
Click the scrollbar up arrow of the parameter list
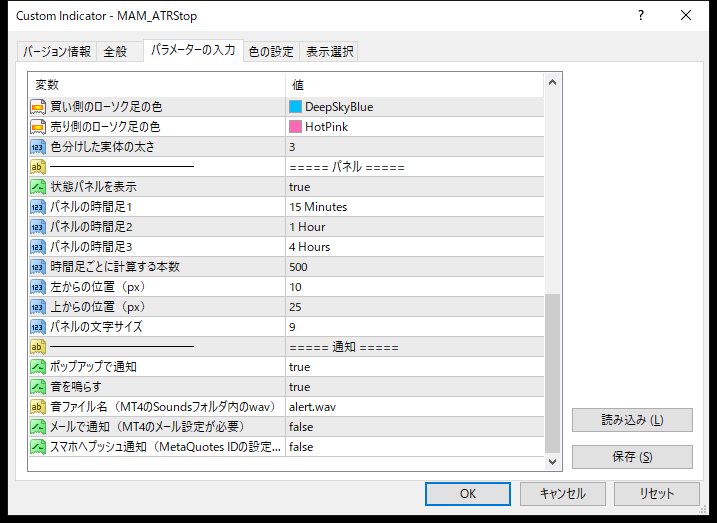[552, 82]
